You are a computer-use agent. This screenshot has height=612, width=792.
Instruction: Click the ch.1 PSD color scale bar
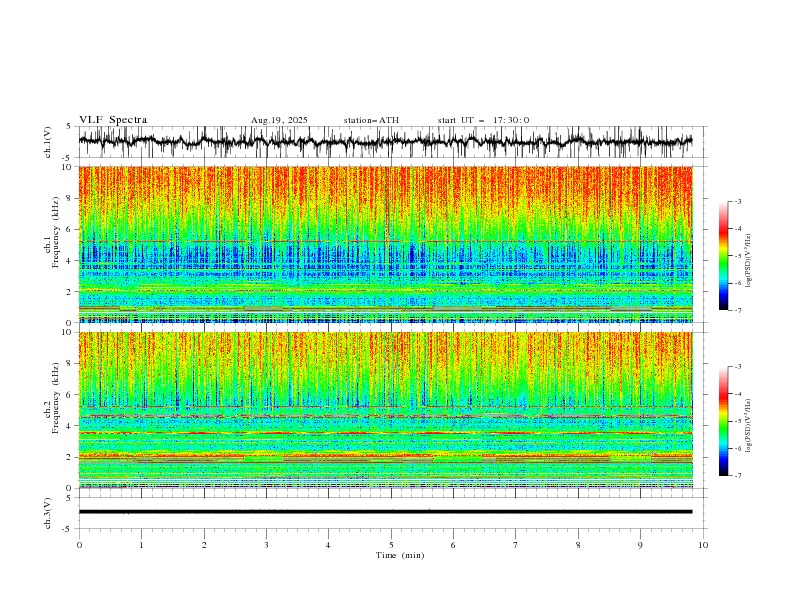(x=724, y=256)
